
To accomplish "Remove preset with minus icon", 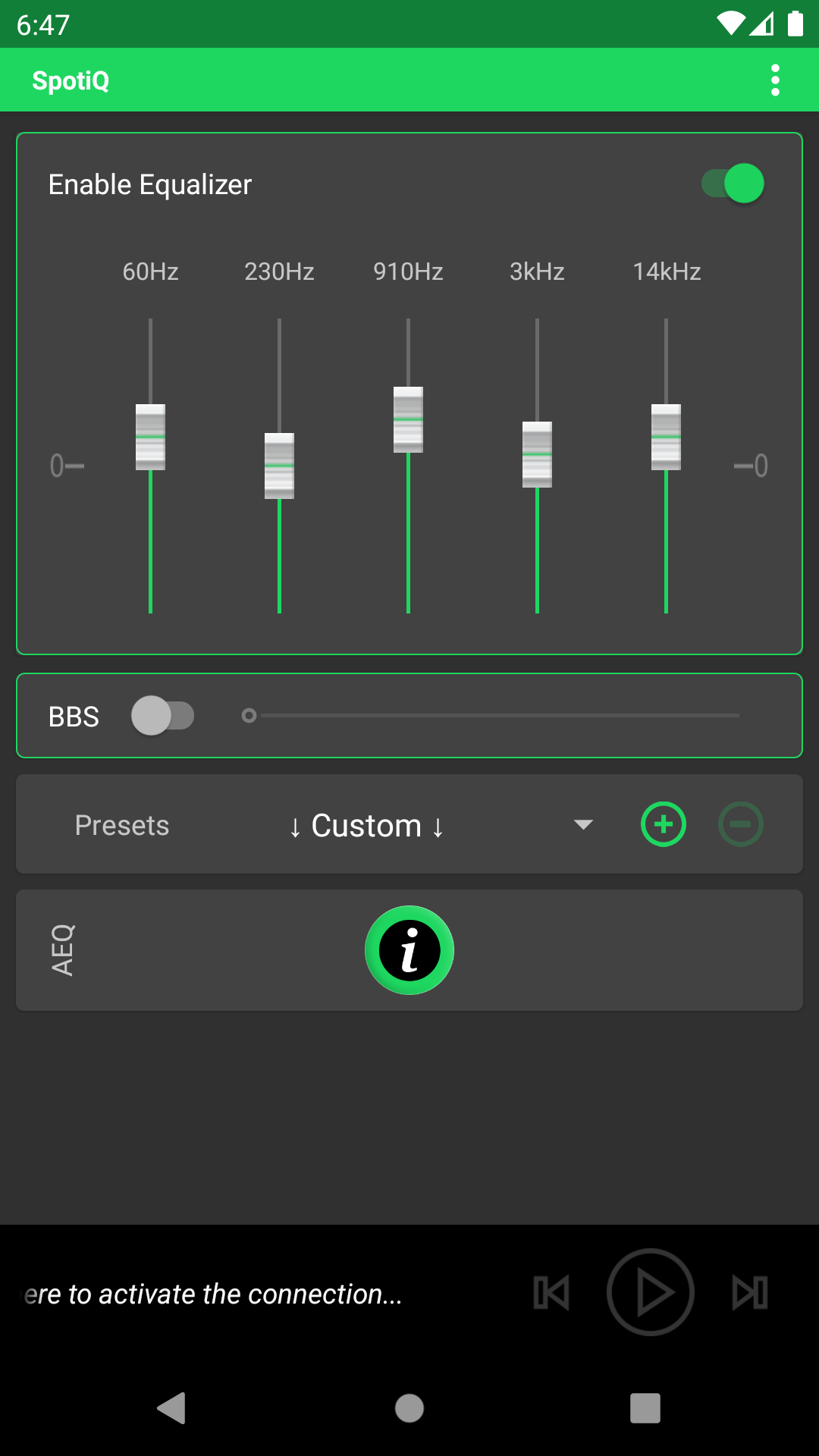I will pos(741,824).
